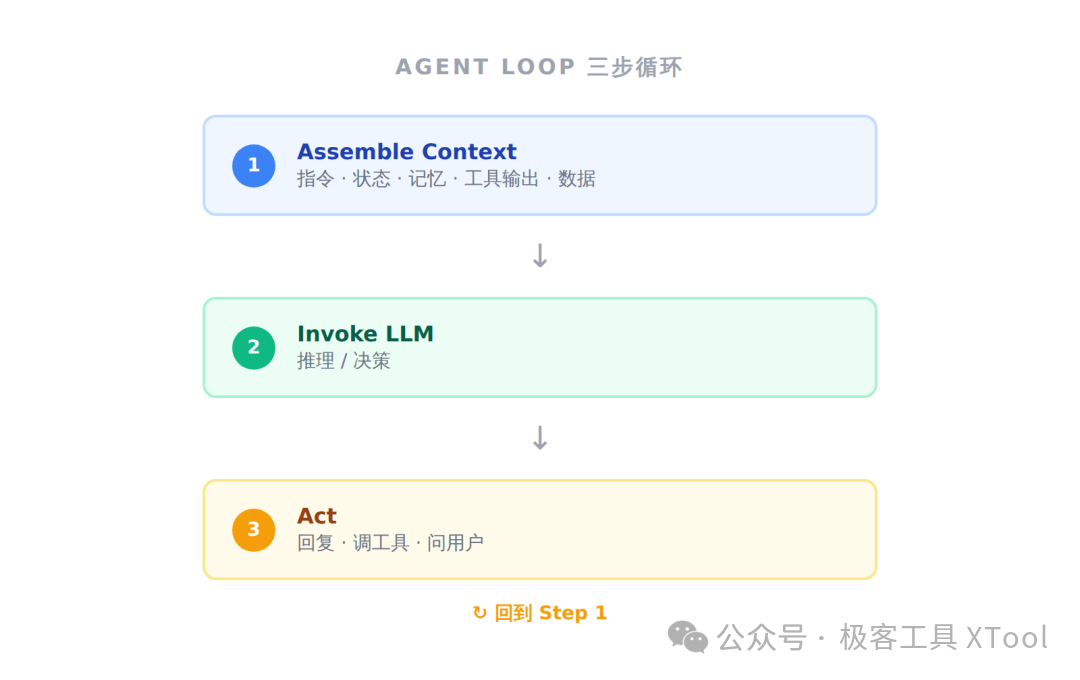Select the Act heading
This screenshot has width=1080, height=680.
click(x=317, y=515)
